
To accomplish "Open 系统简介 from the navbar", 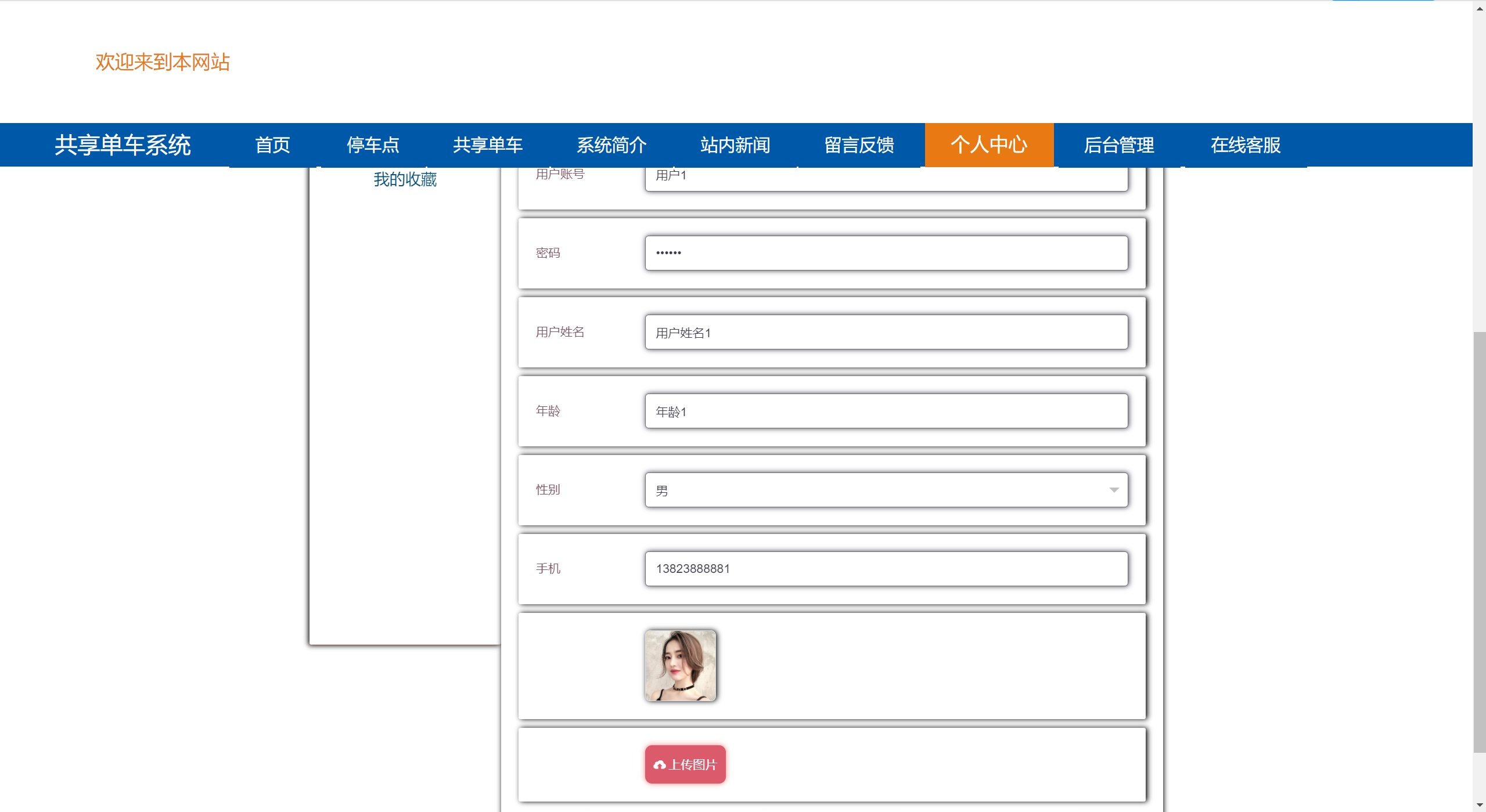I will click(611, 145).
